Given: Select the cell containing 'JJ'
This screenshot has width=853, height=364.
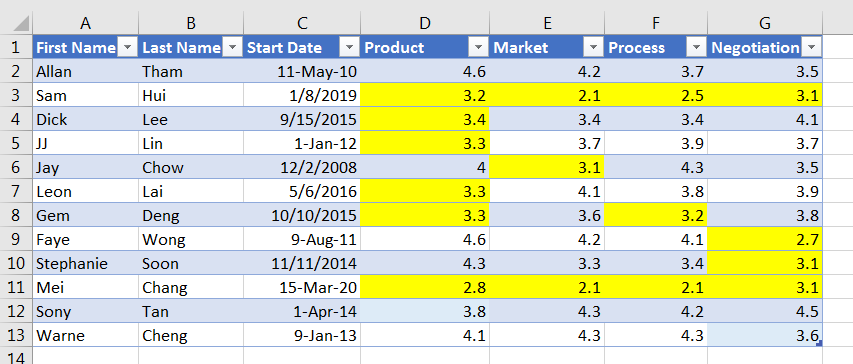Looking at the screenshot, I should (85, 143).
